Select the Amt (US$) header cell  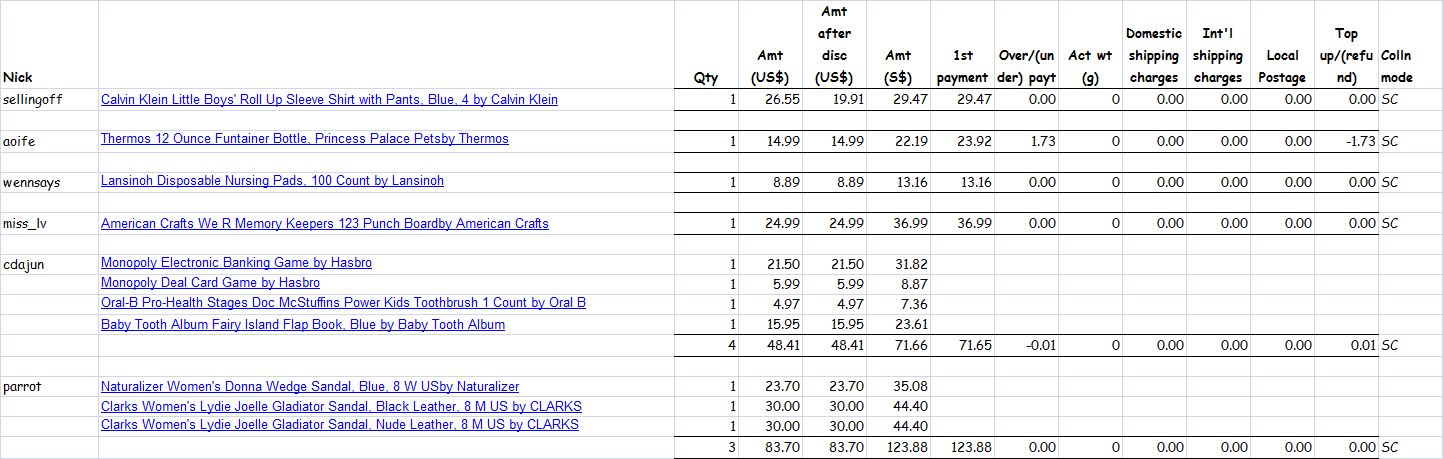pos(770,45)
